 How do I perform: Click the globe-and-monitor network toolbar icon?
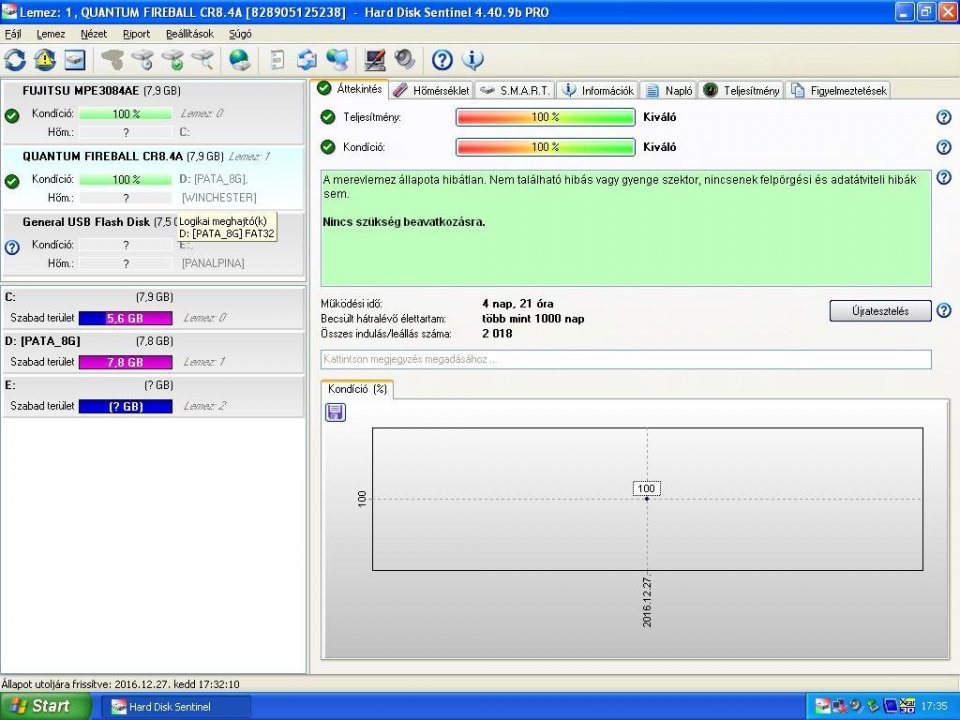337,60
